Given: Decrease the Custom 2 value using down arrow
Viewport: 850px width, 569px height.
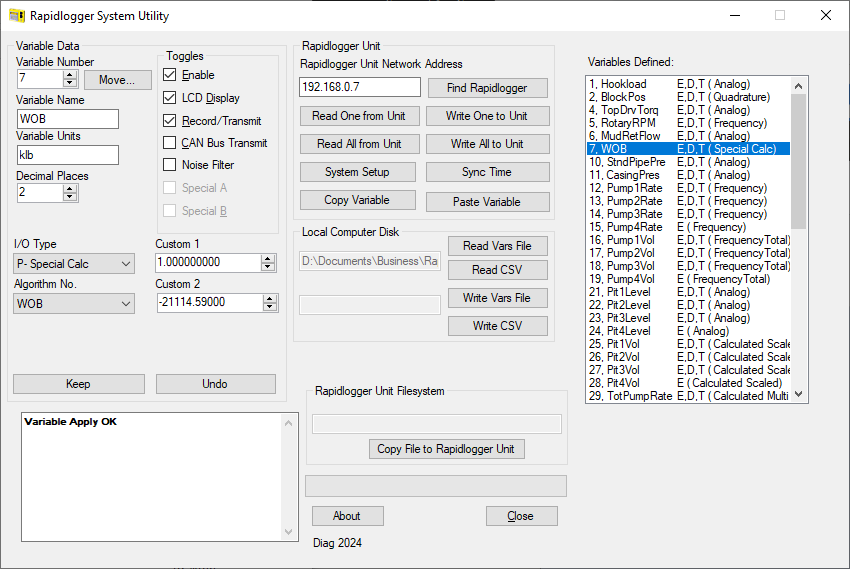Looking at the screenshot, I should pos(267,307).
